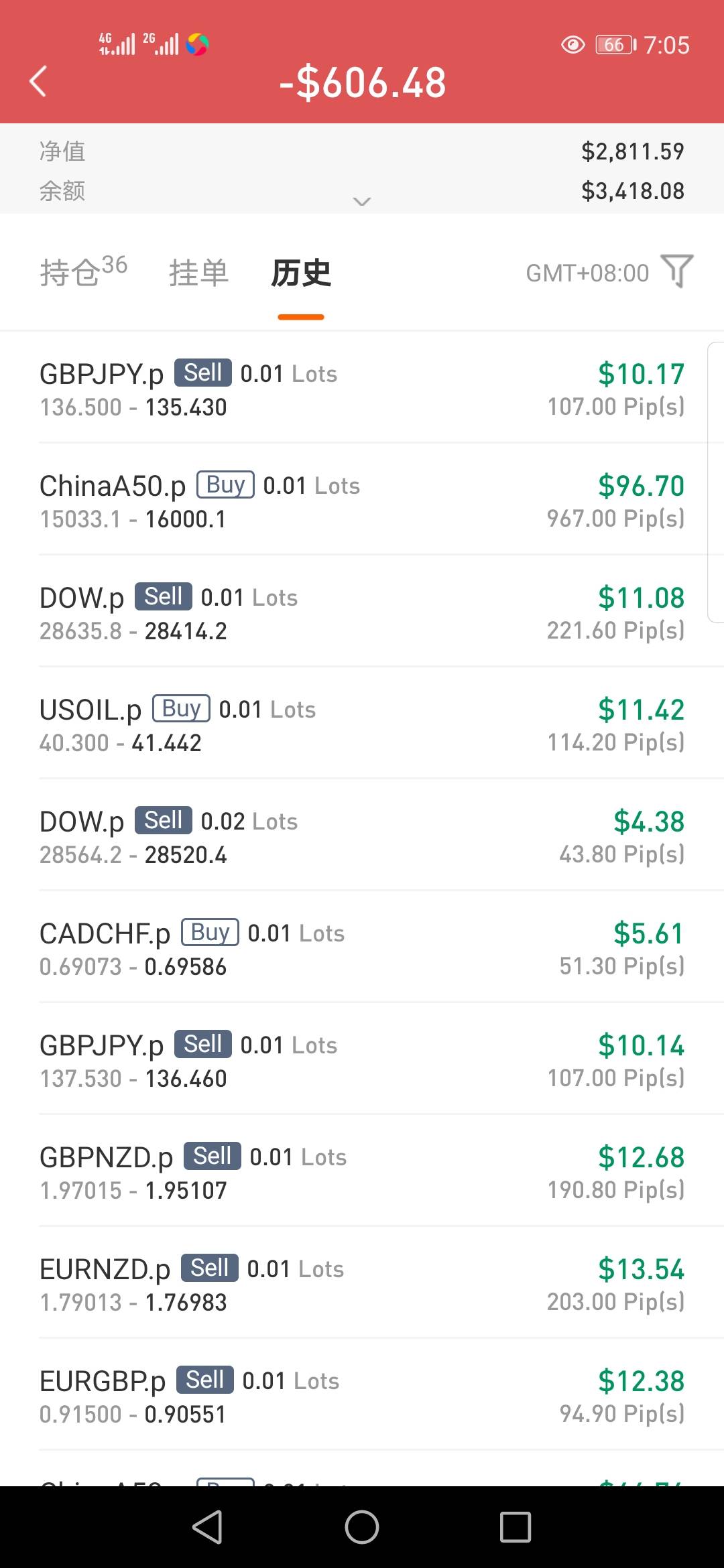This screenshot has height=1568, width=724.
Task: Open recent apps square button
Action: [x=515, y=1527]
